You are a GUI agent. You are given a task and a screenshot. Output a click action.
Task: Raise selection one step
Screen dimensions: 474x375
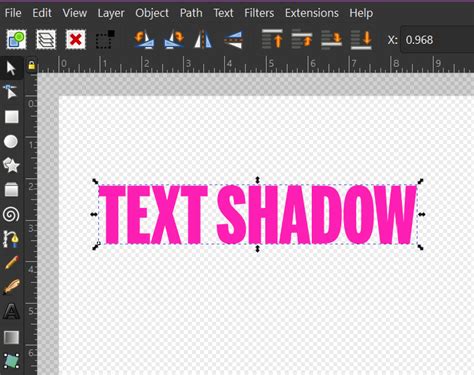302,39
